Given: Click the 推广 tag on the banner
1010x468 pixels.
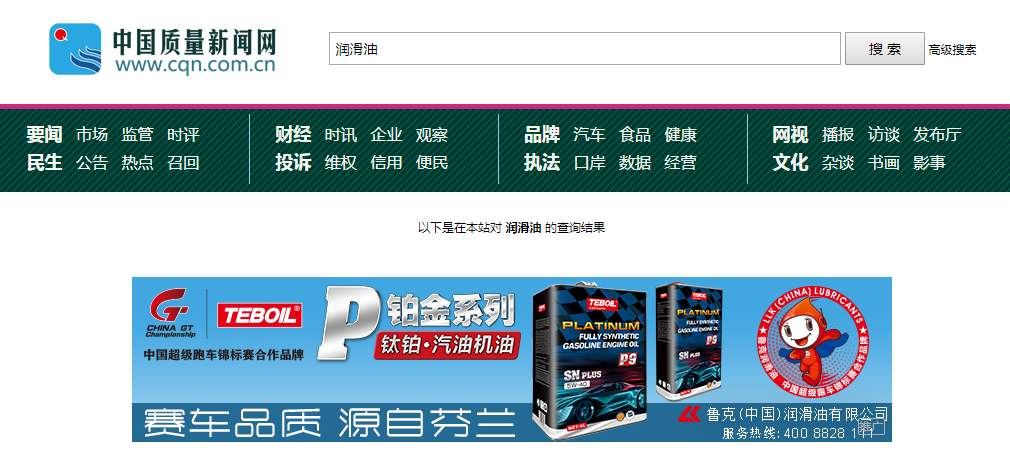Looking at the screenshot, I should coord(872,427).
